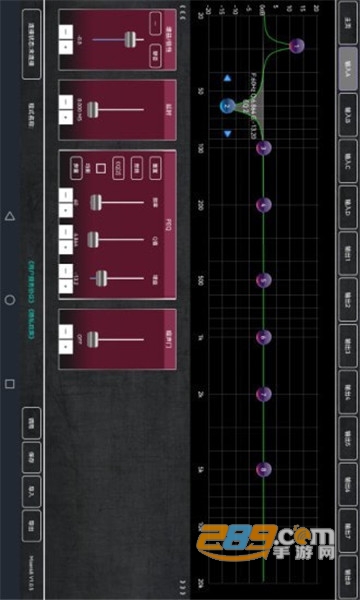Click the noise gate slider handle showing OFF
This screenshot has width=360, height=600.
click(92, 339)
